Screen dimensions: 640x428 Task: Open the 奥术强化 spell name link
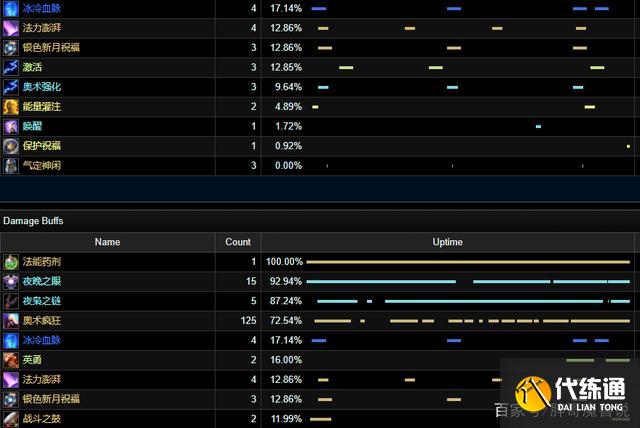click(42, 87)
